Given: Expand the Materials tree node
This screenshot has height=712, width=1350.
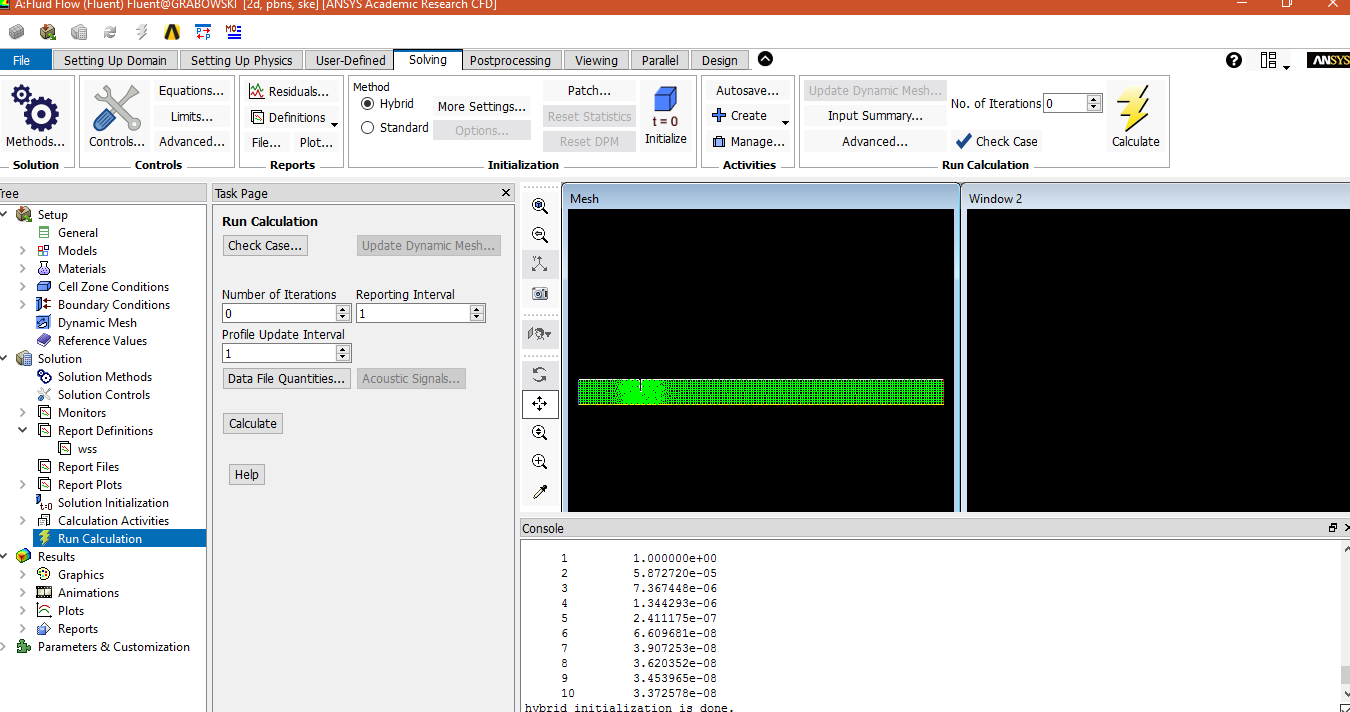Looking at the screenshot, I should [23, 269].
